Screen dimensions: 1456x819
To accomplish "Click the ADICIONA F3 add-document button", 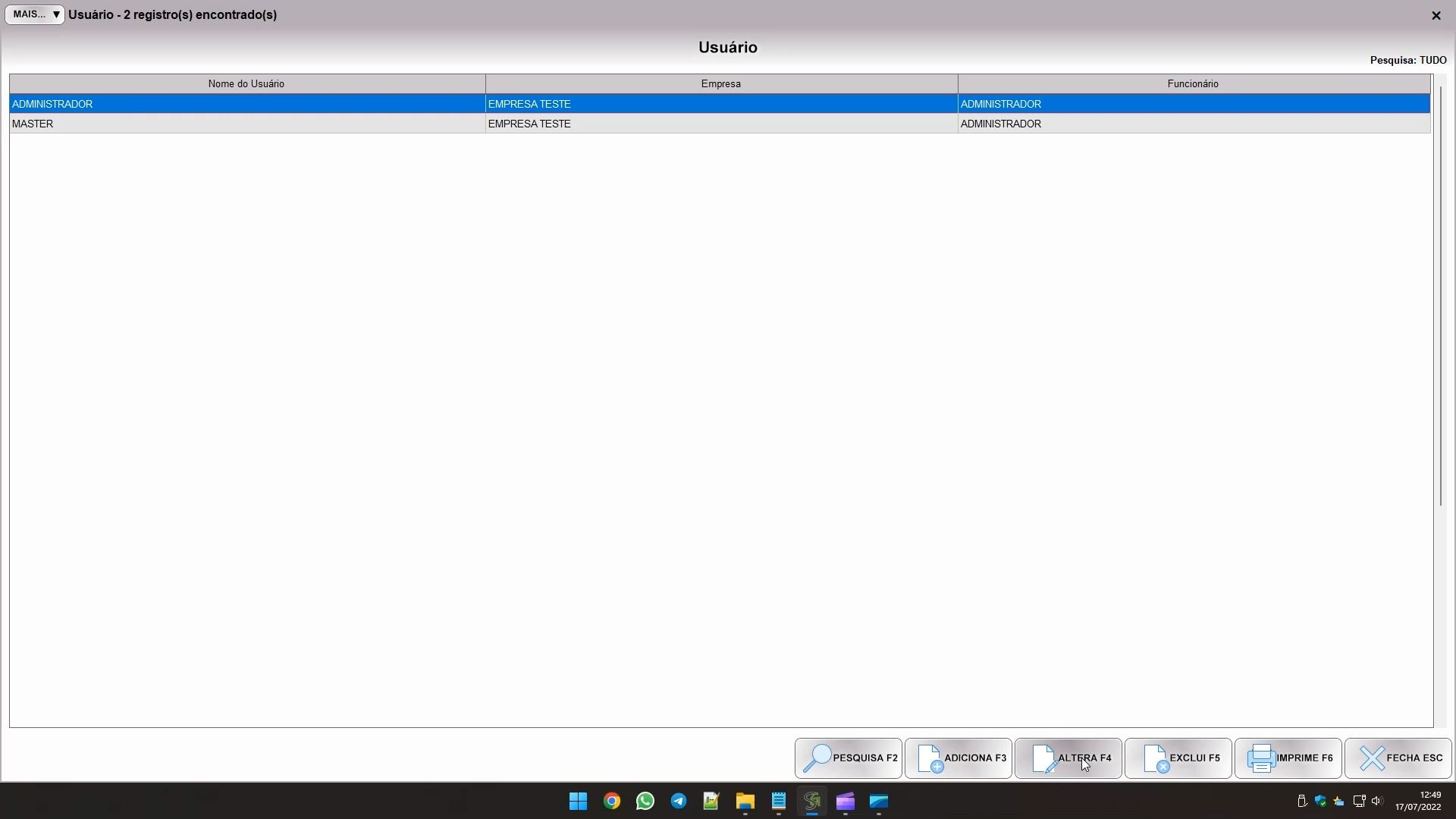I will point(958,758).
